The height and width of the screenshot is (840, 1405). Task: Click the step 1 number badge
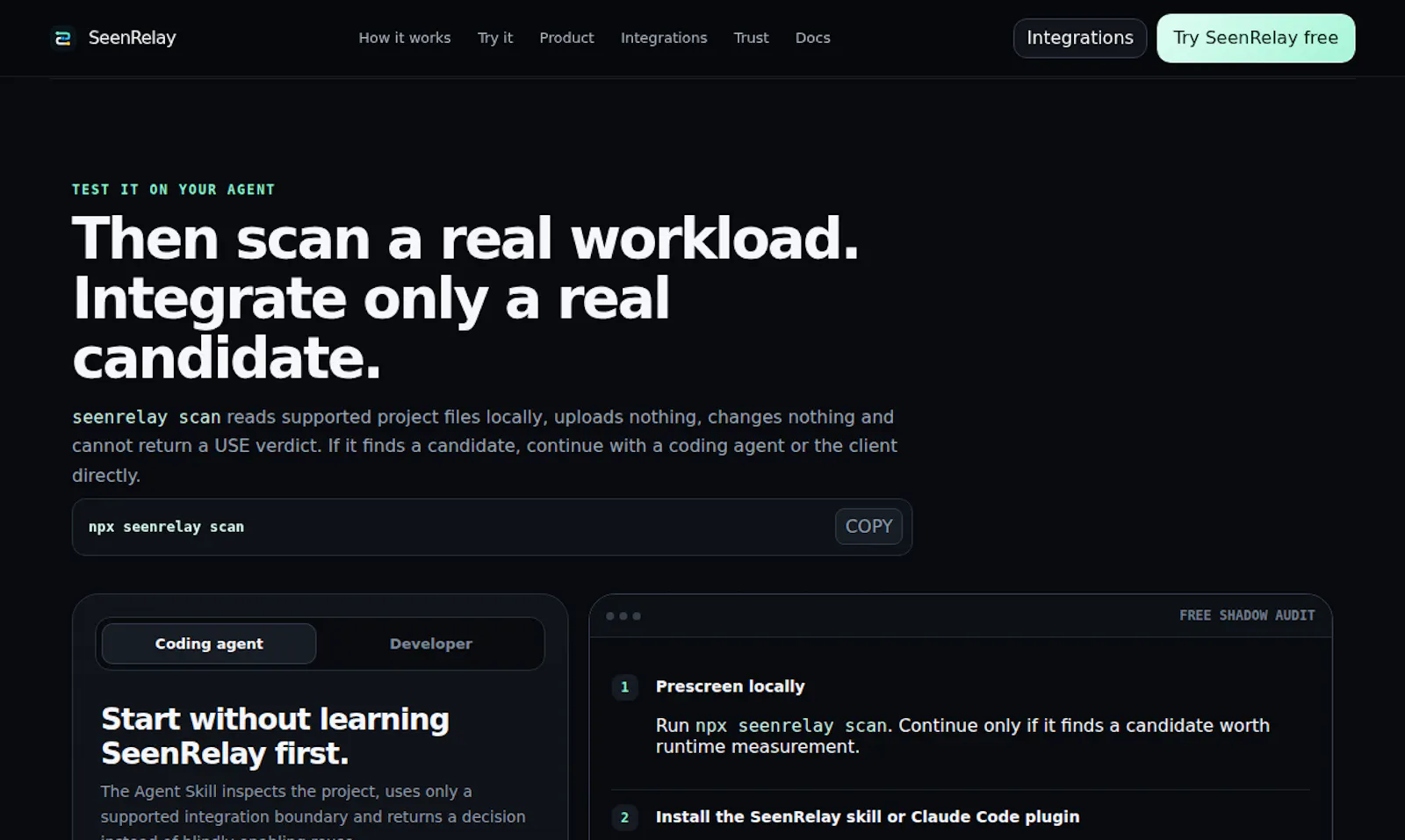[x=624, y=686]
